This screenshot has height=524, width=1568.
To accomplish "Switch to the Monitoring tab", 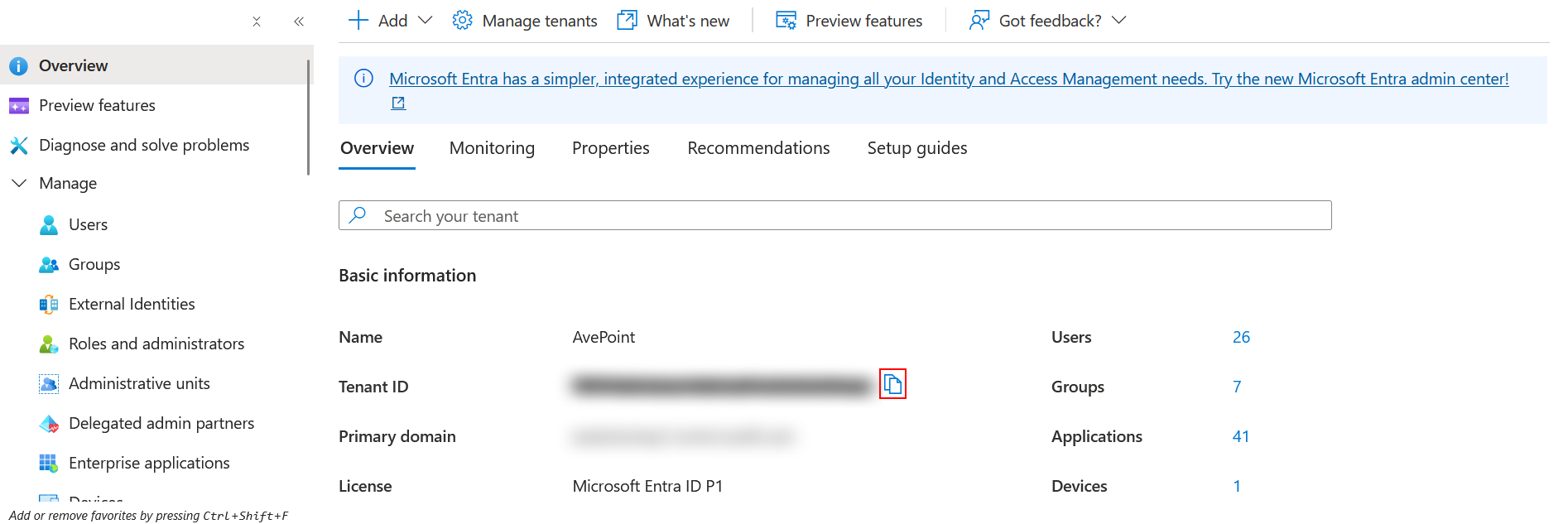I will point(492,148).
